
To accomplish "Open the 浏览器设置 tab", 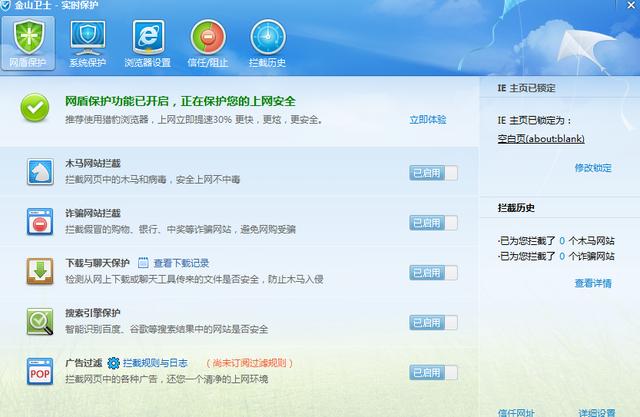I will [147, 44].
